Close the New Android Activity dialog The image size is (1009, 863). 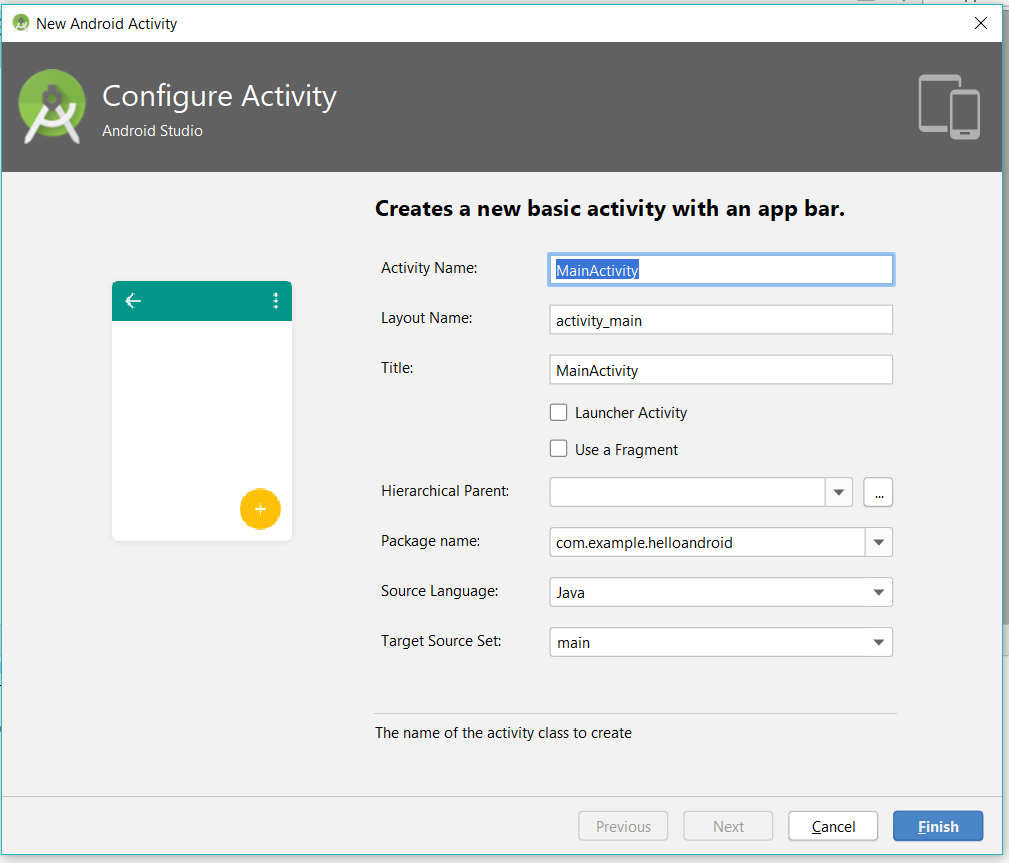tap(981, 23)
